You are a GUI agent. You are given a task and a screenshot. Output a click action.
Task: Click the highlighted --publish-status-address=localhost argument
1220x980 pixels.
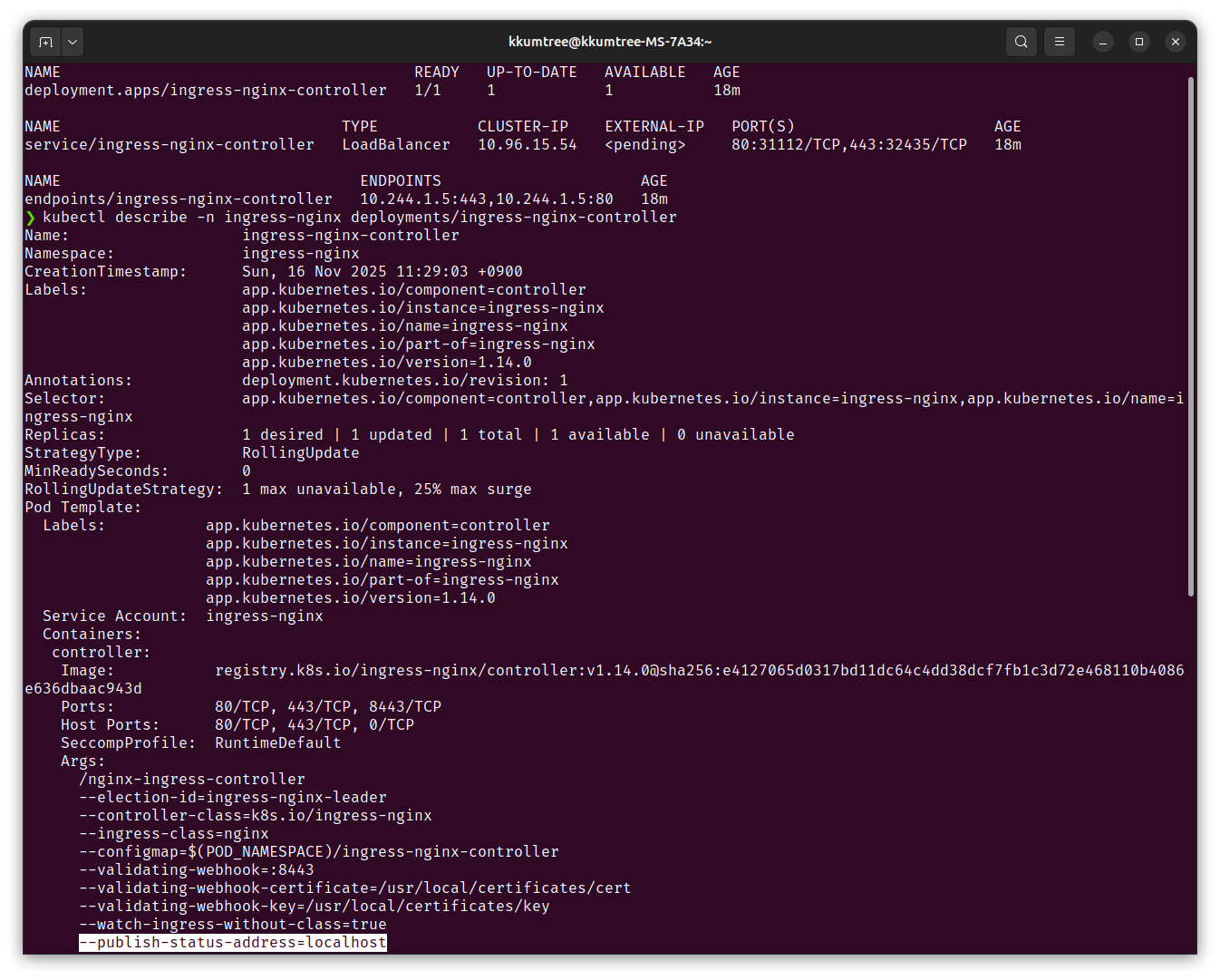click(233, 943)
